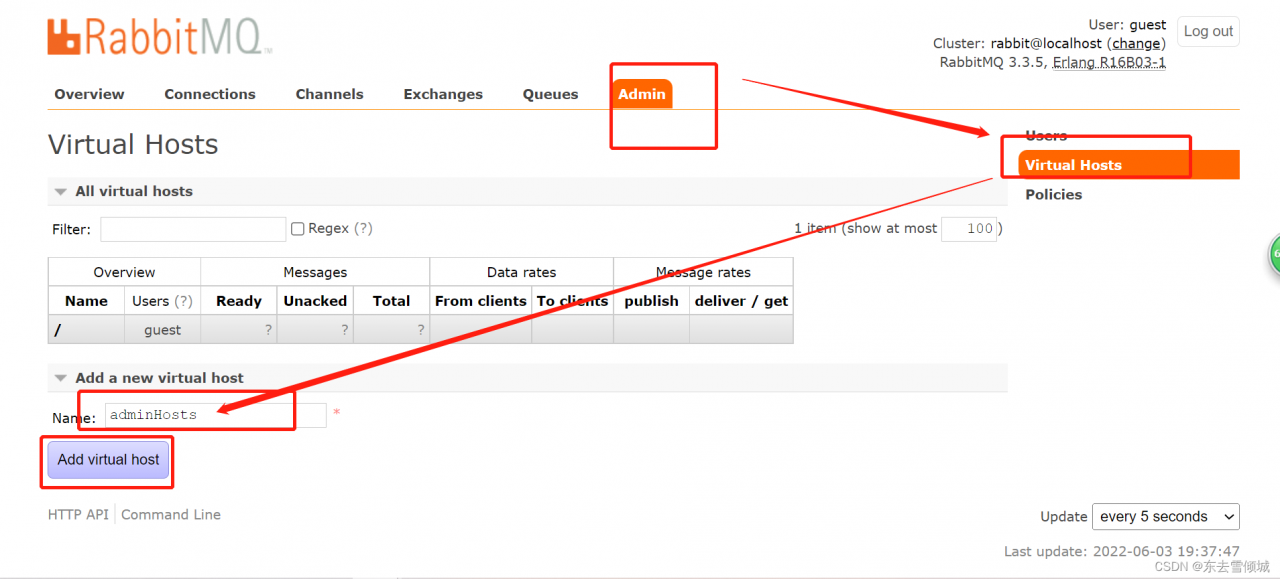The width and height of the screenshot is (1280, 579).
Task: Click the From clients column header
Action: pyautogui.click(x=481, y=301)
